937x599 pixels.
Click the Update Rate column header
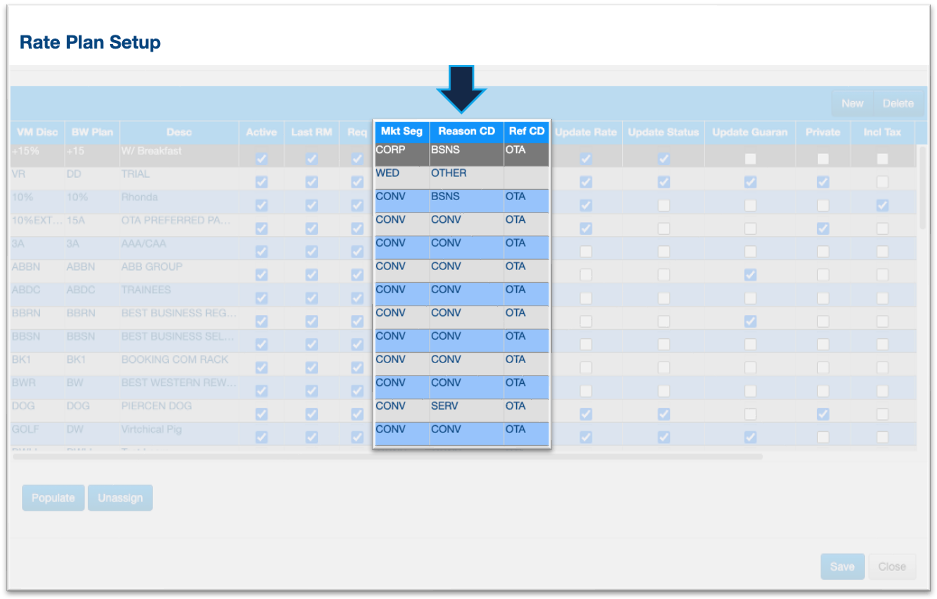[585, 132]
